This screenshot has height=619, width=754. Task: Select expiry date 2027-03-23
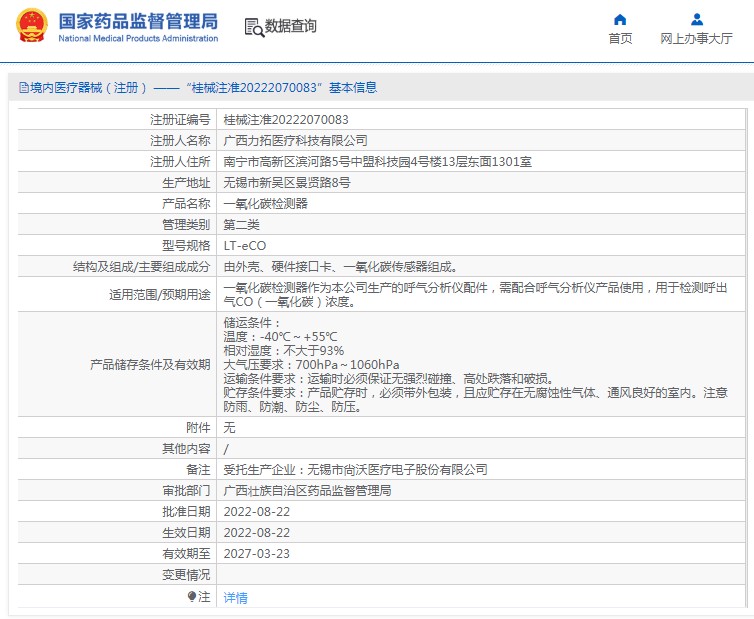click(x=257, y=554)
